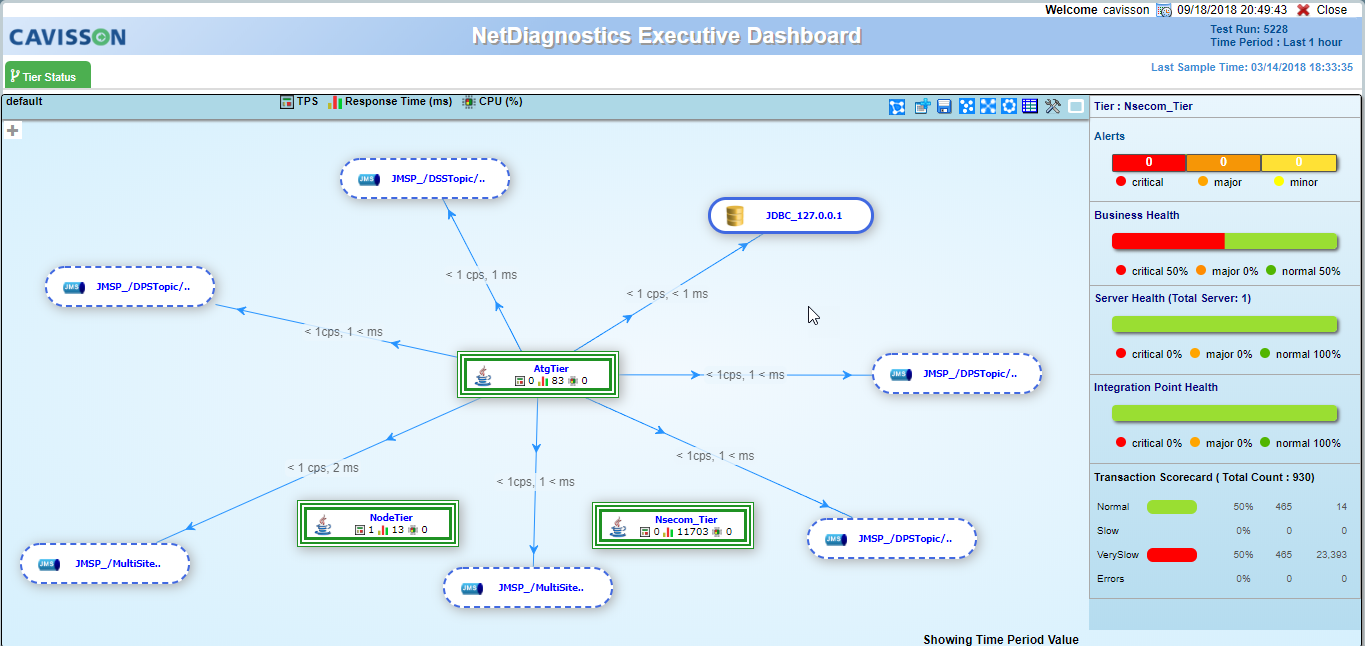This screenshot has height=646, width=1365.
Task: Open the flowmap topology icon in toolbar
Action: [897, 106]
